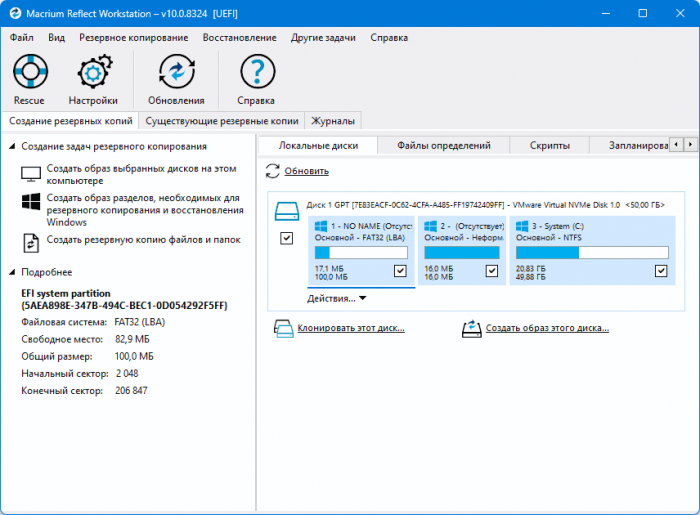The height and width of the screenshot is (515, 700).
Task: Uncheck partition 3 System (C:) checkbox
Action: pos(661,271)
